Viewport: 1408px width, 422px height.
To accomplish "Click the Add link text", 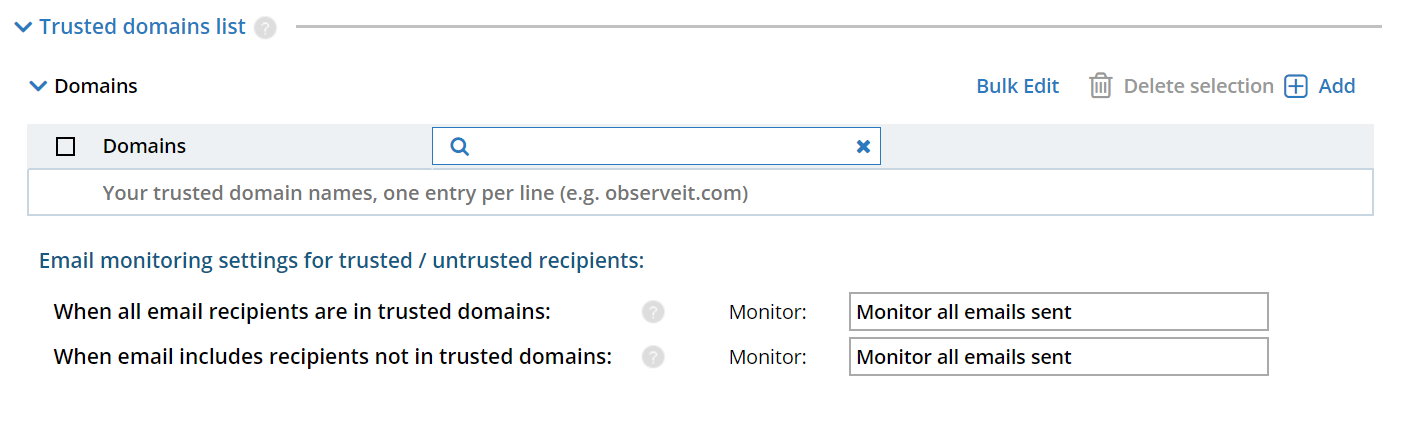I will pos(1337,86).
